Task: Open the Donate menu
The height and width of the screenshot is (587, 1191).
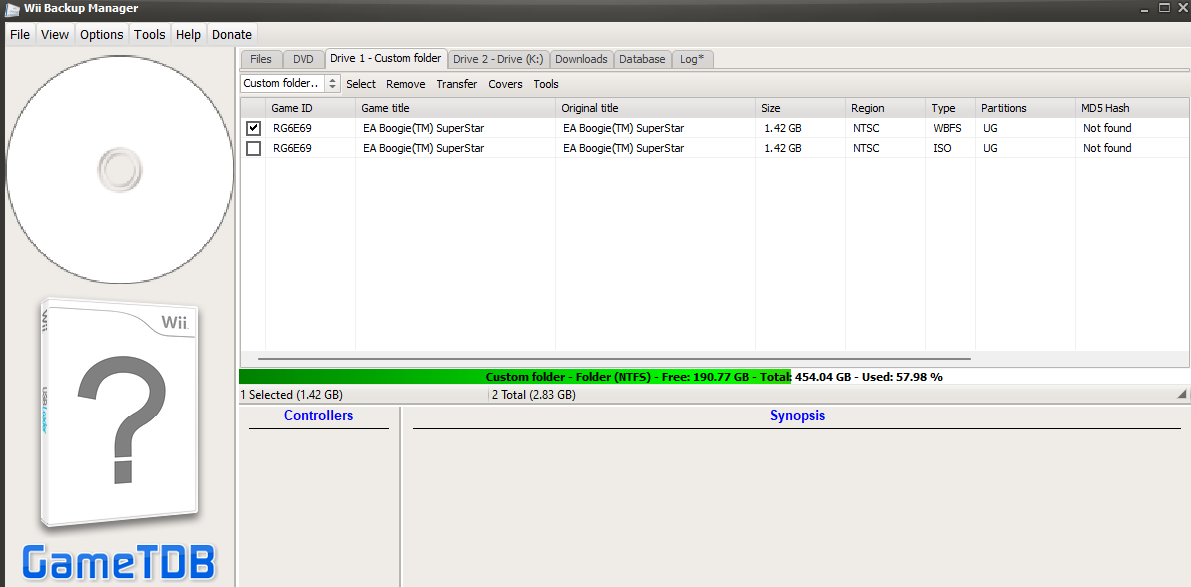Action: coord(232,34)
